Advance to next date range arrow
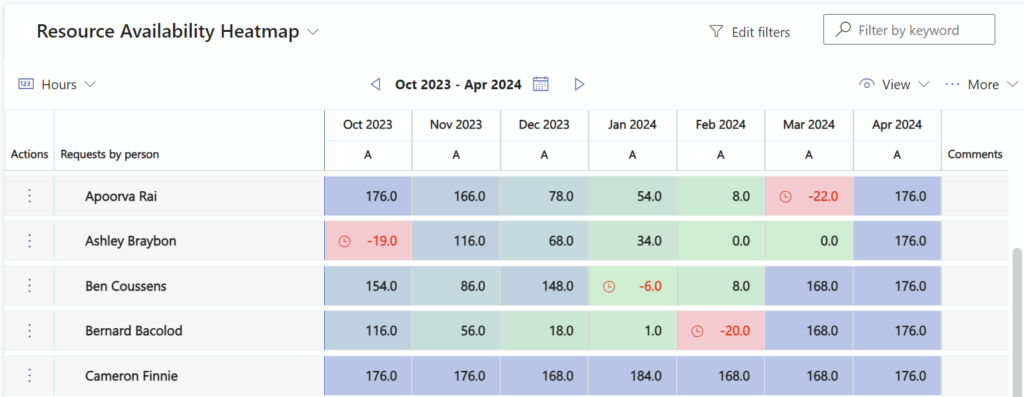This screenshot has width=1024, height=397. 579,84
